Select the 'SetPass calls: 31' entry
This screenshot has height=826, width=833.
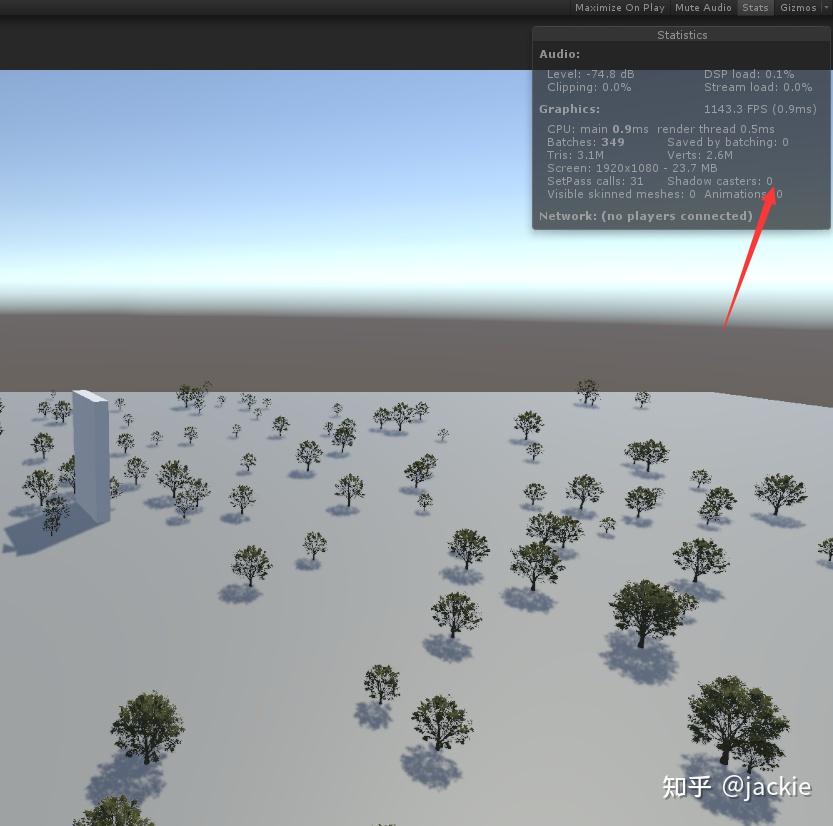(x=595, y=181)
